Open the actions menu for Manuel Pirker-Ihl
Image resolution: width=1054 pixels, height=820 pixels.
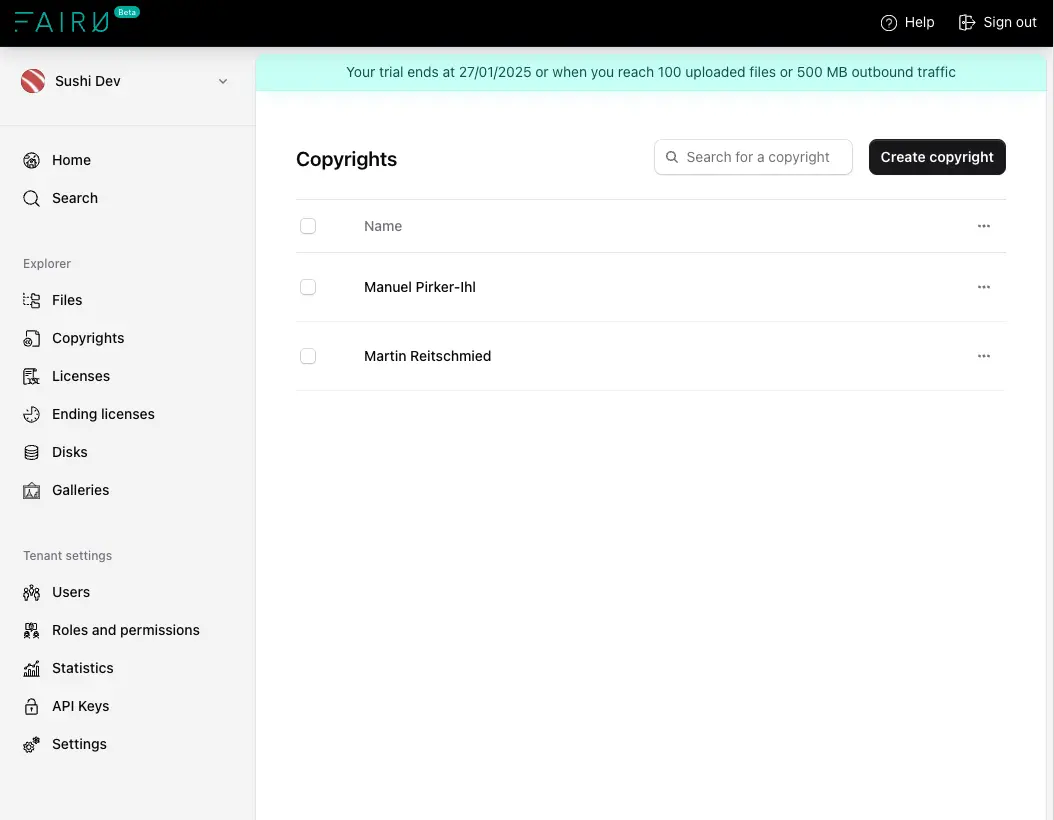coord(983,287)
